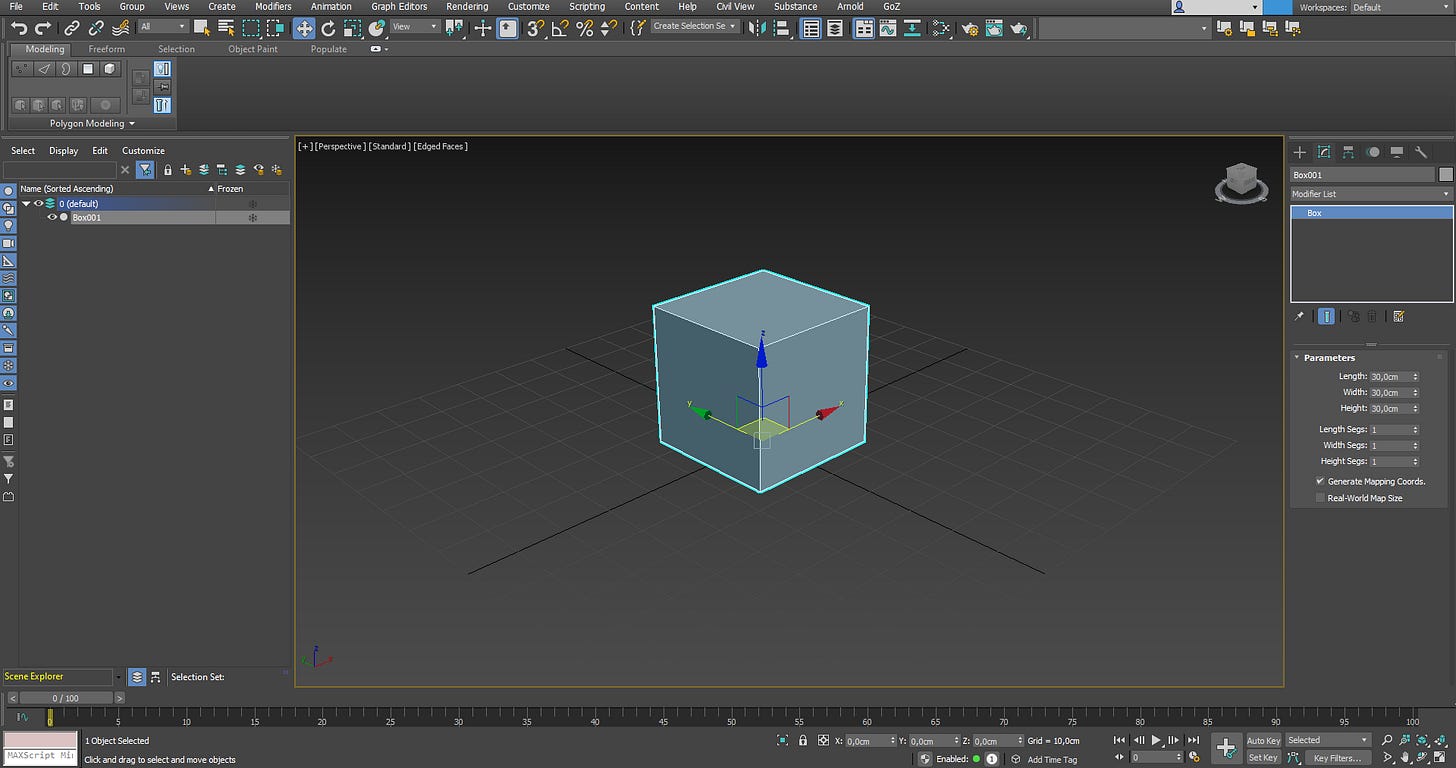This screenshot has width=1456, height=768.
Task: Click the object color swatch beside Box001
Action: (1446, 175)
